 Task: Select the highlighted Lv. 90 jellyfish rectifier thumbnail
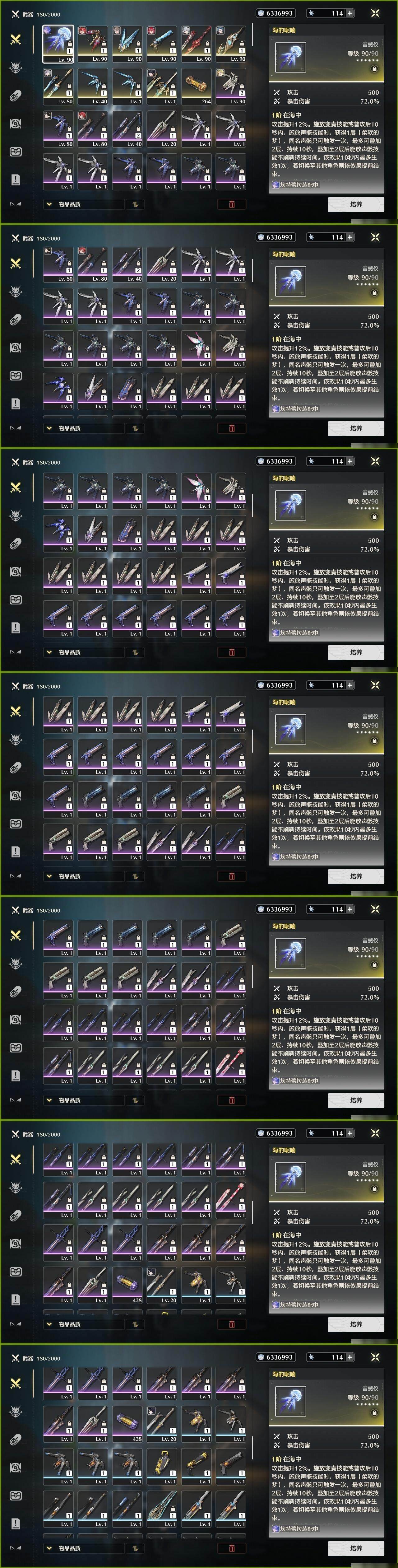click(x=58, y=44)
